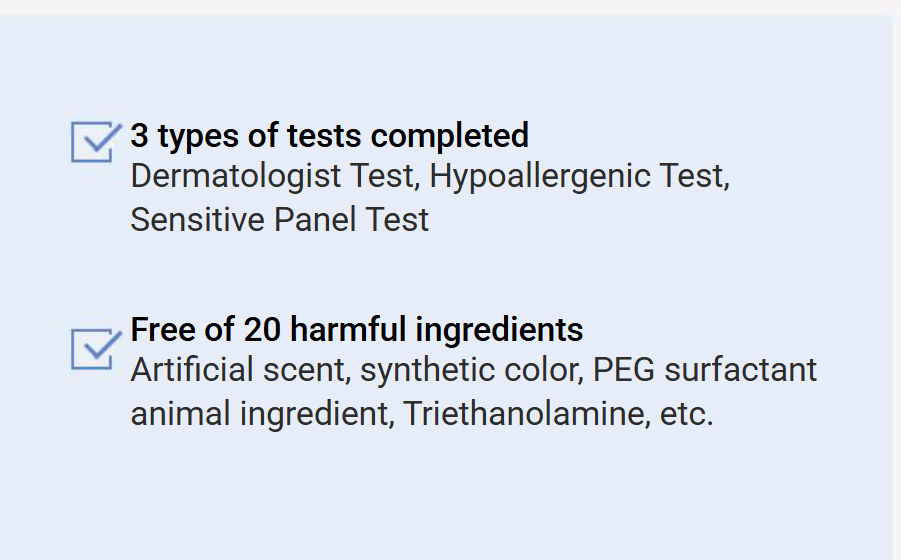Click the word 'Free' in the second heading
This screenshot has height=560, width=901.
point(161,329)
